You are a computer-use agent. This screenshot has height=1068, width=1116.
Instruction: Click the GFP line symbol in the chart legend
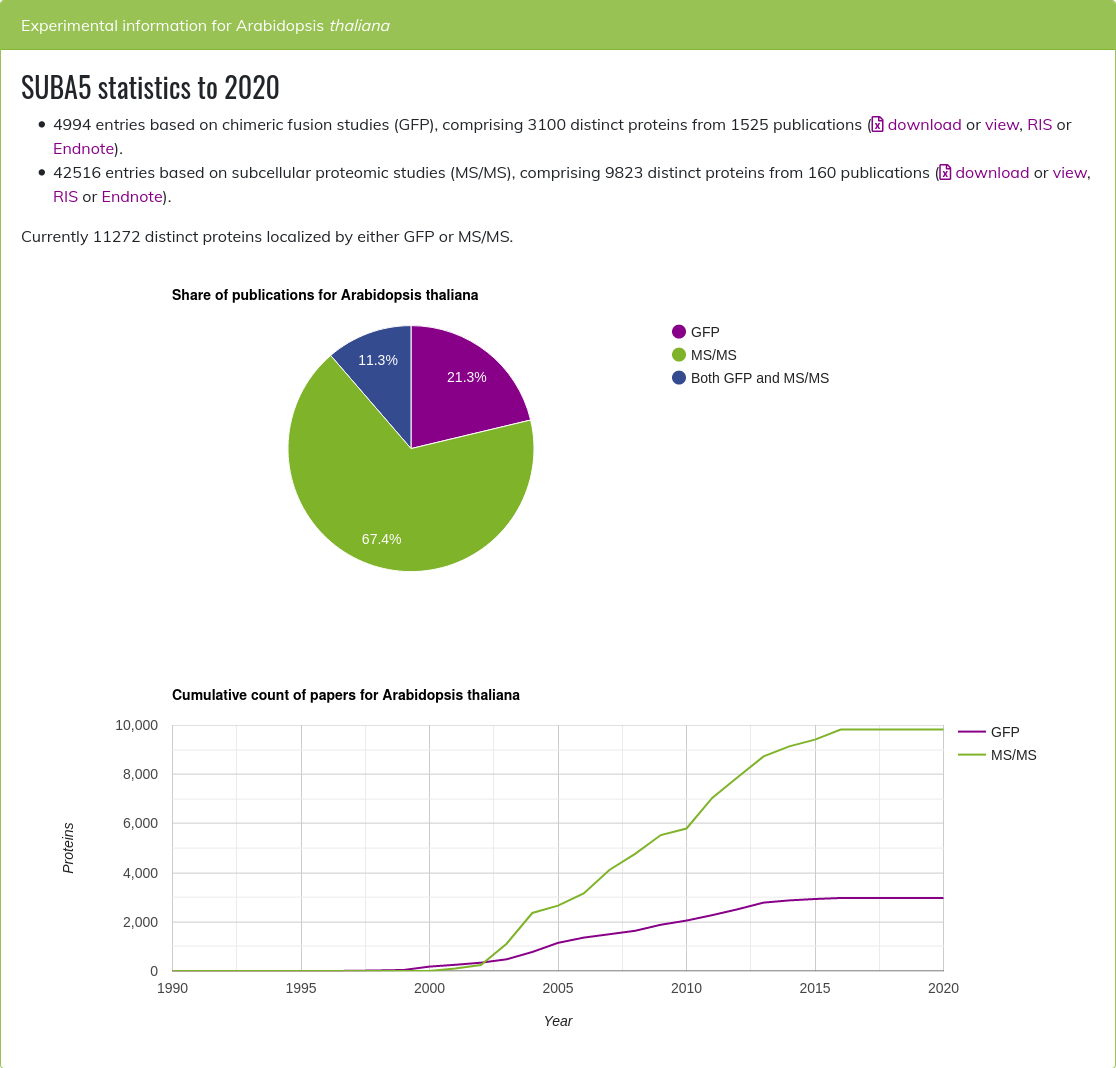tap(970, 731)
